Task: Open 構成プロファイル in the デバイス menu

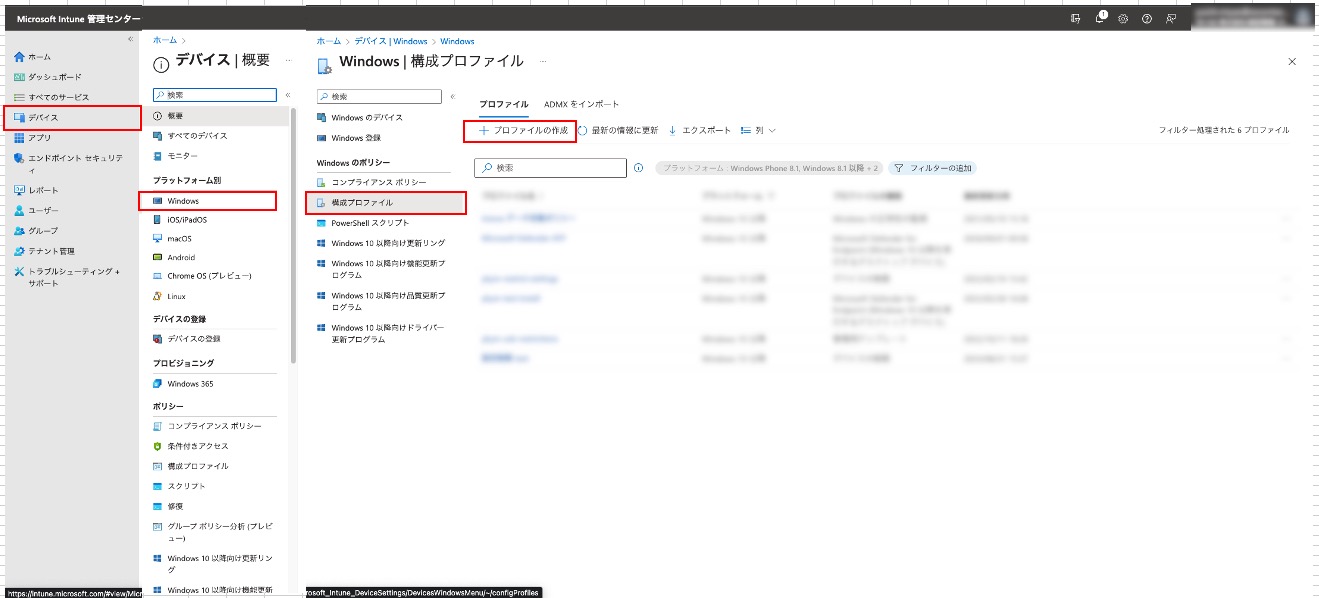Action: coord(190,466)
